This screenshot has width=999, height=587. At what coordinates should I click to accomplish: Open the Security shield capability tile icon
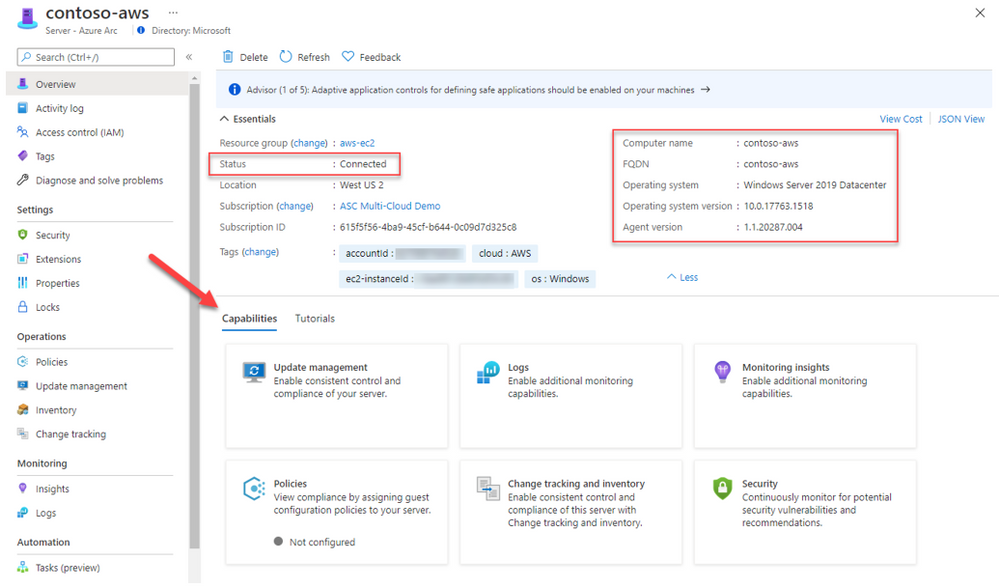[722, 489]
